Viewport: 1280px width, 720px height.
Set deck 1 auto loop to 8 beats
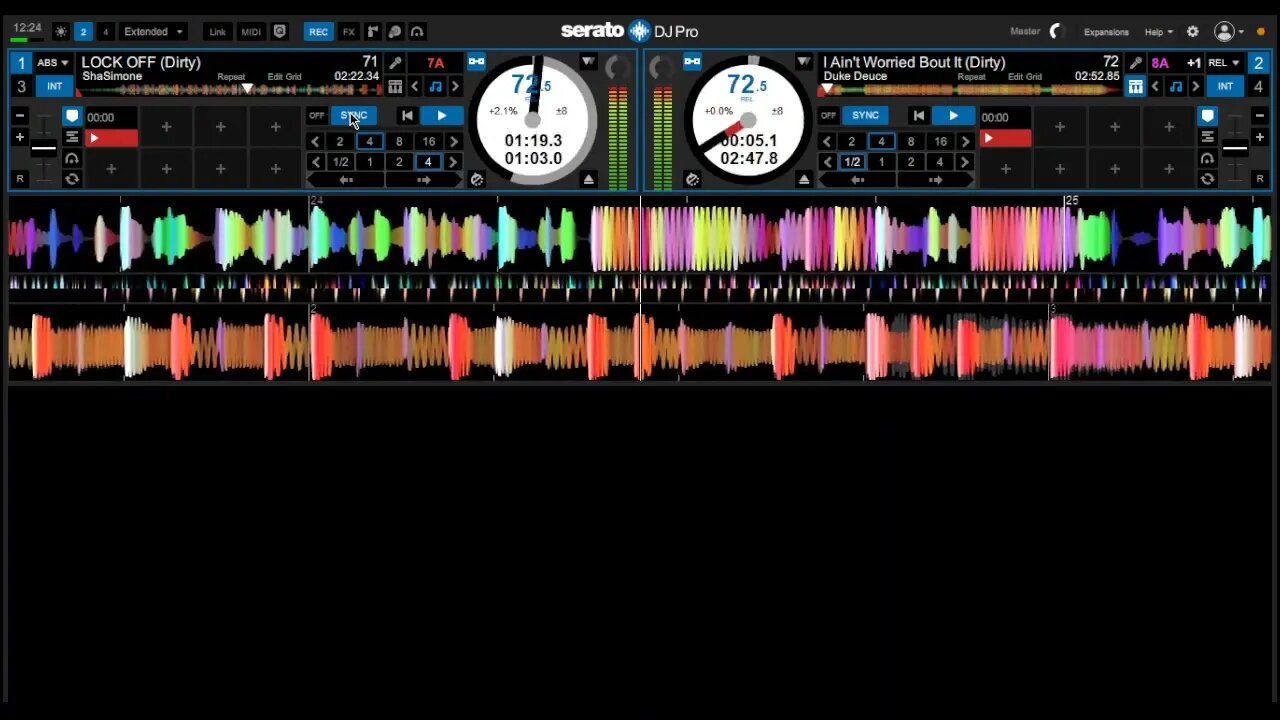[x=399, y=142]
